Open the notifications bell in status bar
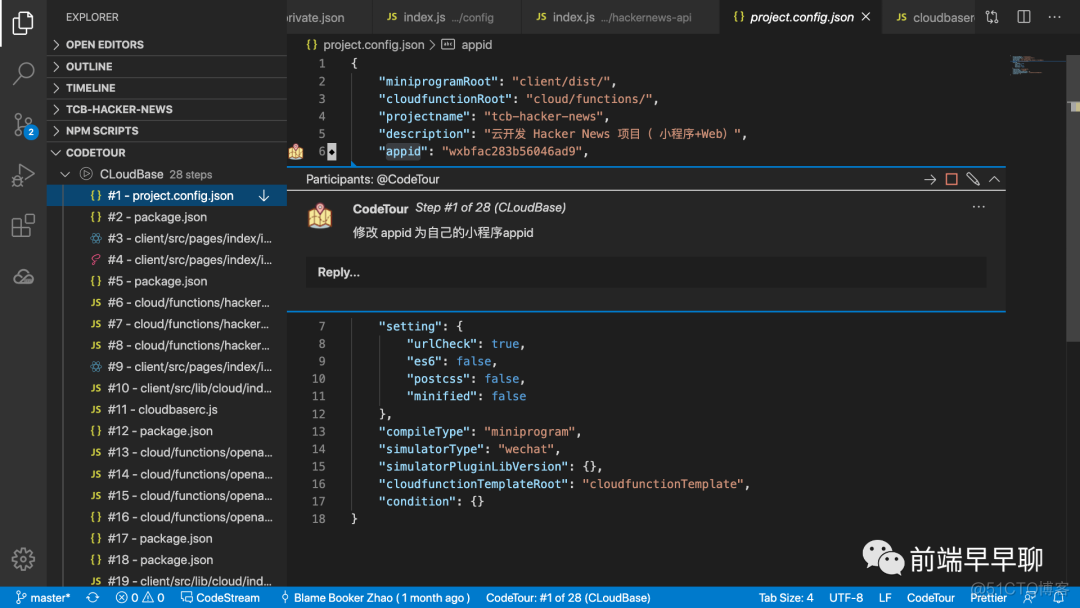This screenshot has height=608, width=1080. point(1059,598)
